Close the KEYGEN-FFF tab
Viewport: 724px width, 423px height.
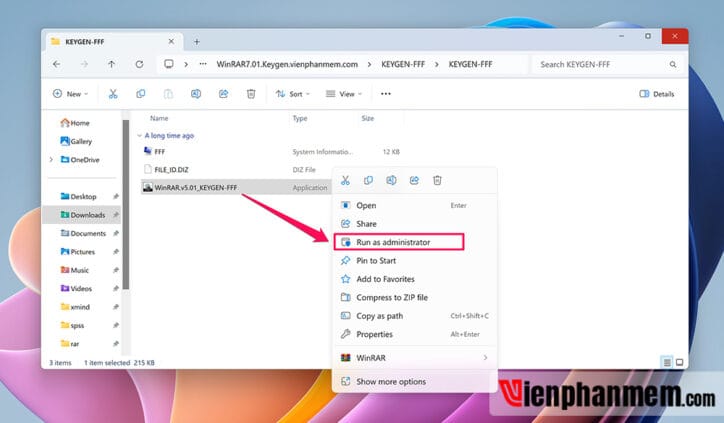pyautogui.click(x=171, y=41)
